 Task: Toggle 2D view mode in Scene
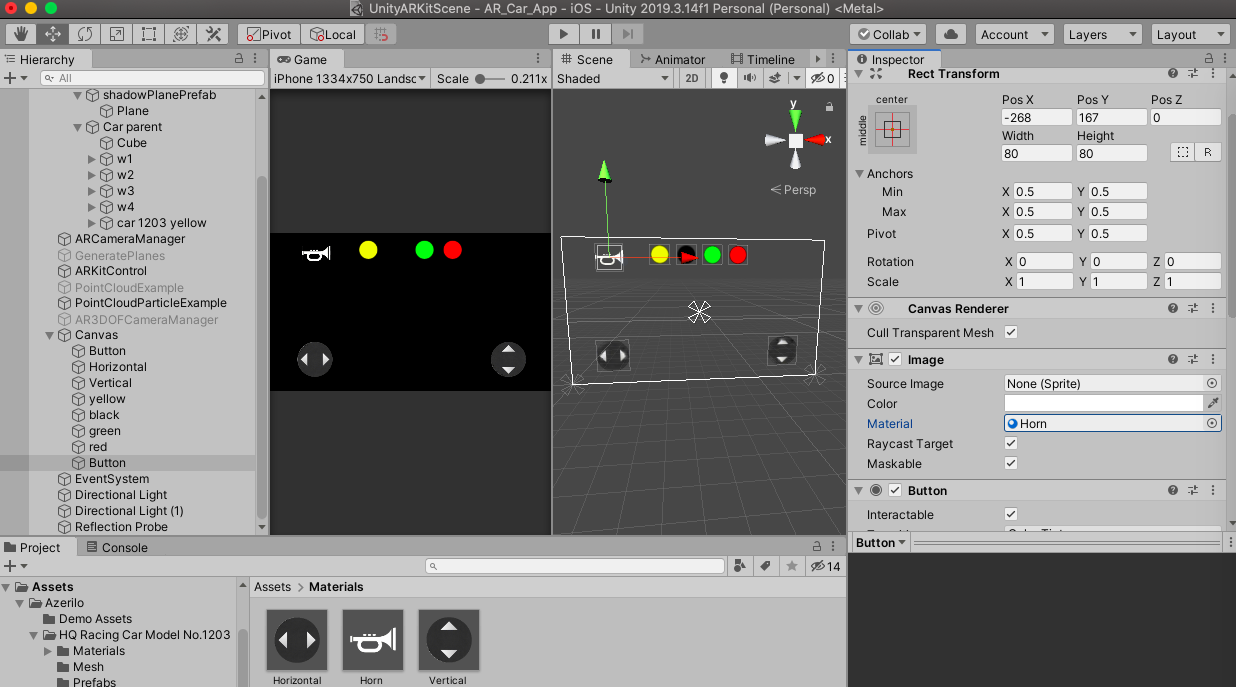coord(691,78)
